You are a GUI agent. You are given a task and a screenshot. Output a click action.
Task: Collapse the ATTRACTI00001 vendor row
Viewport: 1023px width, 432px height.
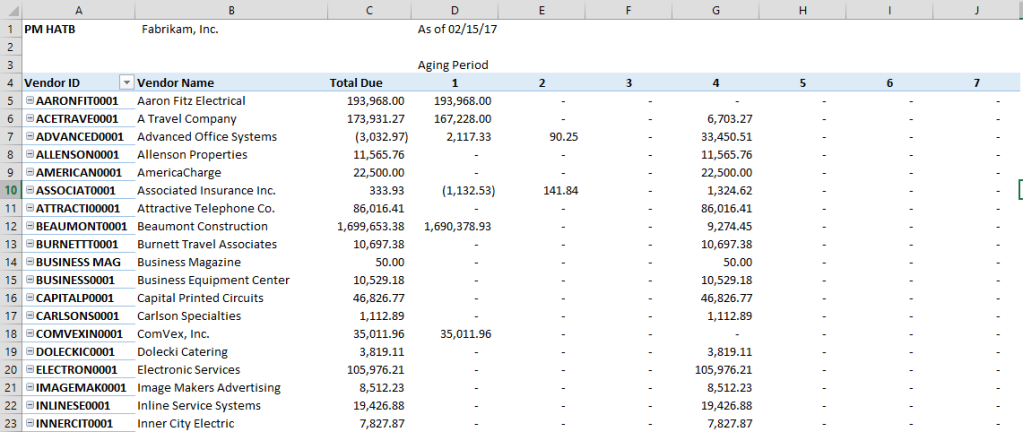[x=29, y=208]
